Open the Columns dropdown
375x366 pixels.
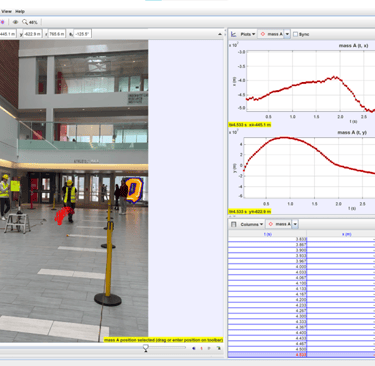click(x=252, y=224)
